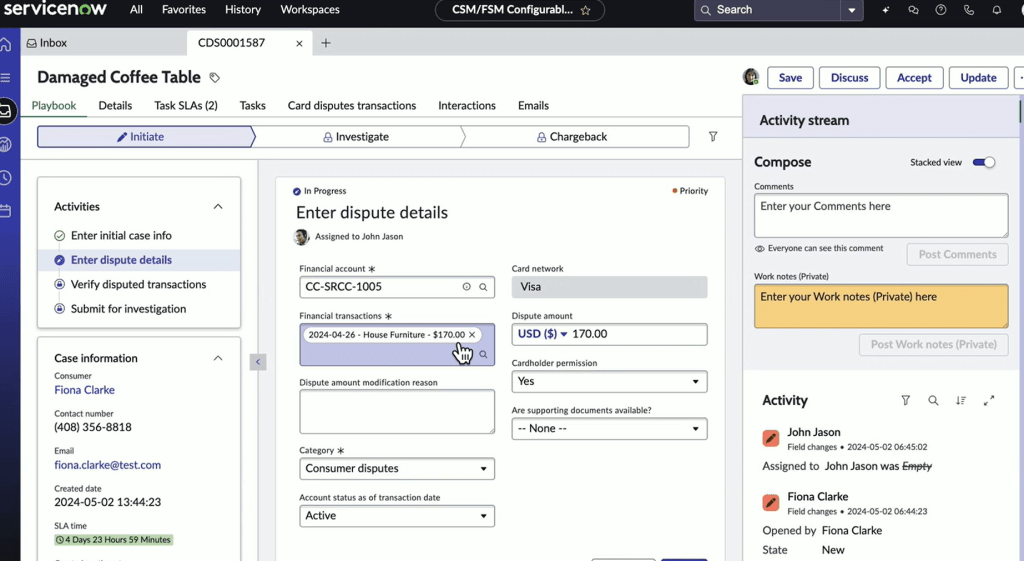Click the Accept button
The image size is (1024, 561).
pyautogui.click(x=913, y=78)
